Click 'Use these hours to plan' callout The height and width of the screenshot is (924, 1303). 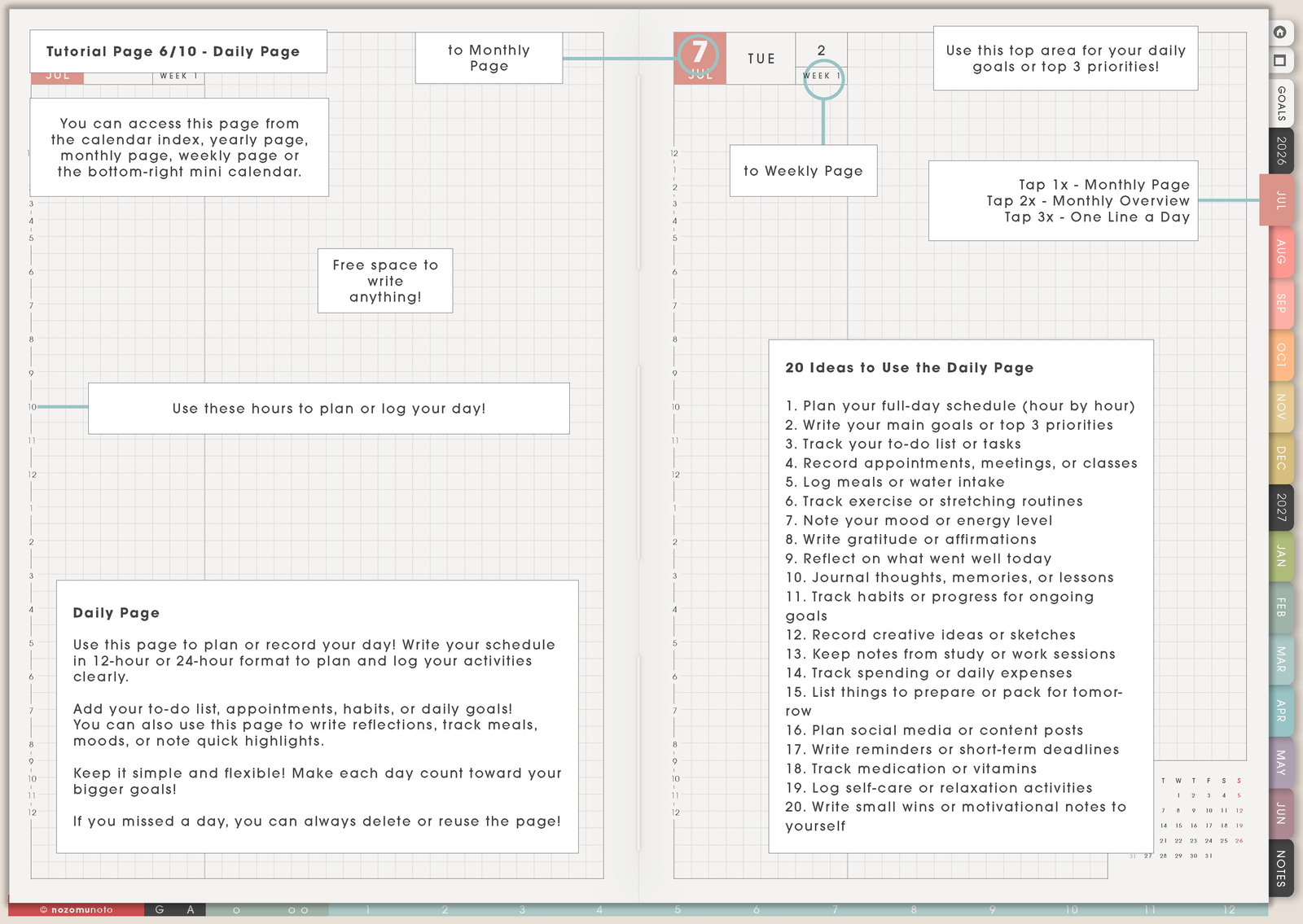pyautogui.click(x=329, y=409)
